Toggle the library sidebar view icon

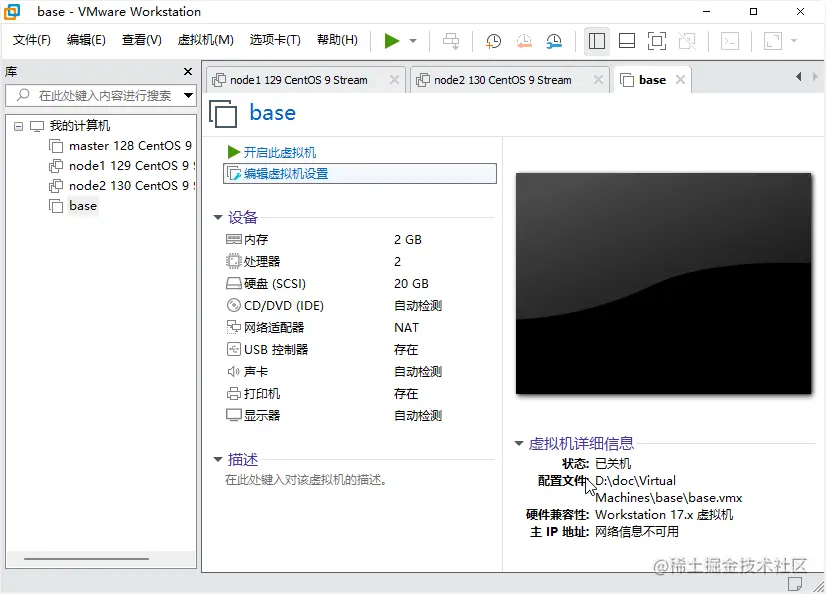(597, 41)
